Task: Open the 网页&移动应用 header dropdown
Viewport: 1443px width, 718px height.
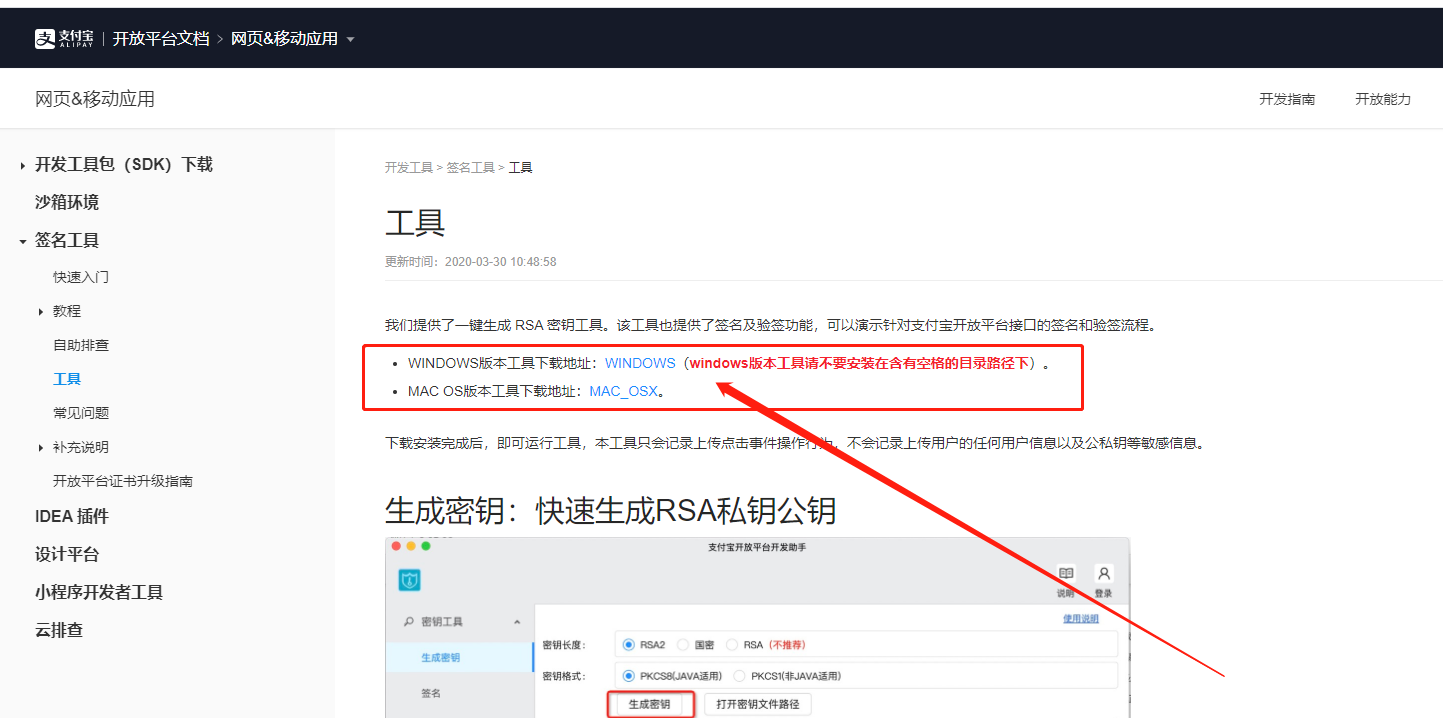Action: click(350, 40)
